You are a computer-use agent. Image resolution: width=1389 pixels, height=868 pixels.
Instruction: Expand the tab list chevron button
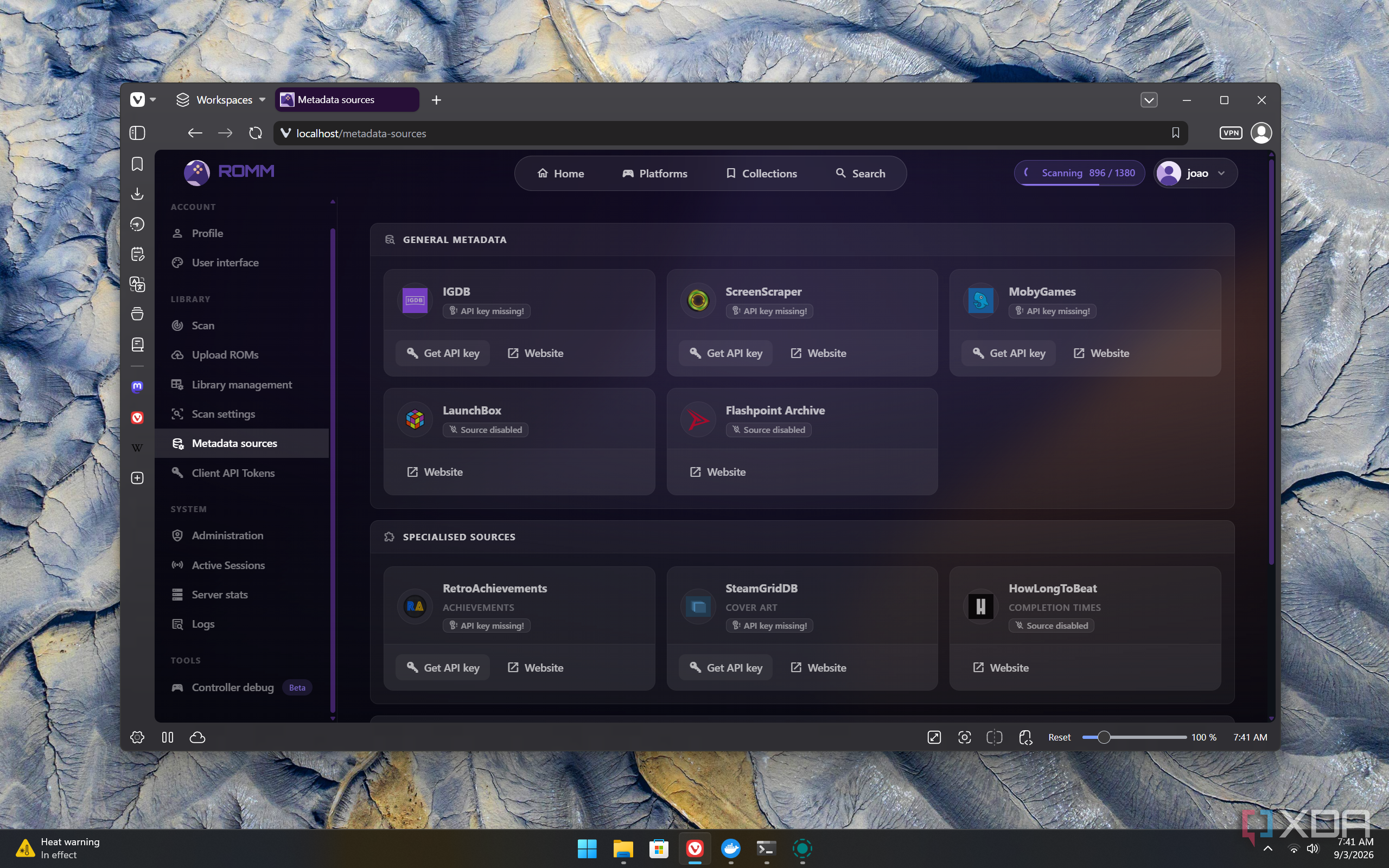coord(1149,100)
